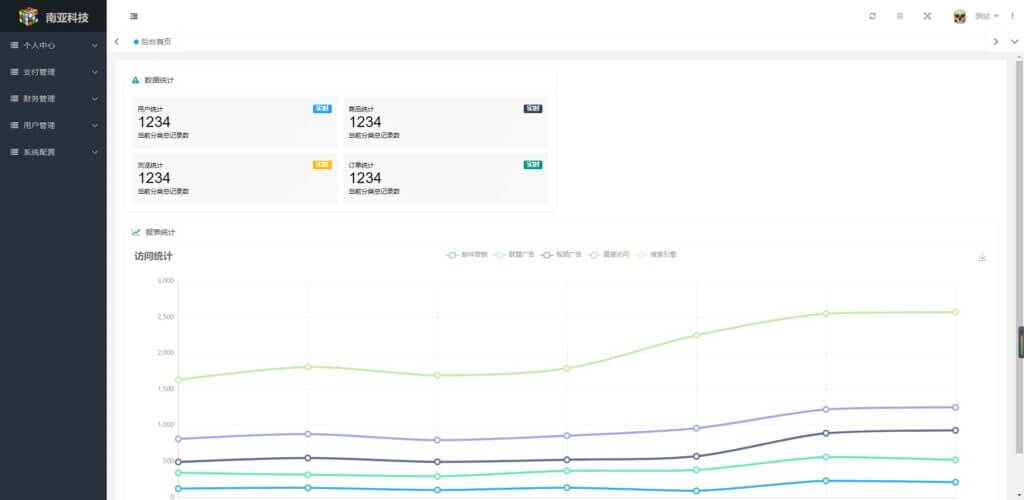Click the green 实时 badge on 订单统计
The height and width of the screenshot is (500, 1024).
pyautogui.click(x=533, y=165)
